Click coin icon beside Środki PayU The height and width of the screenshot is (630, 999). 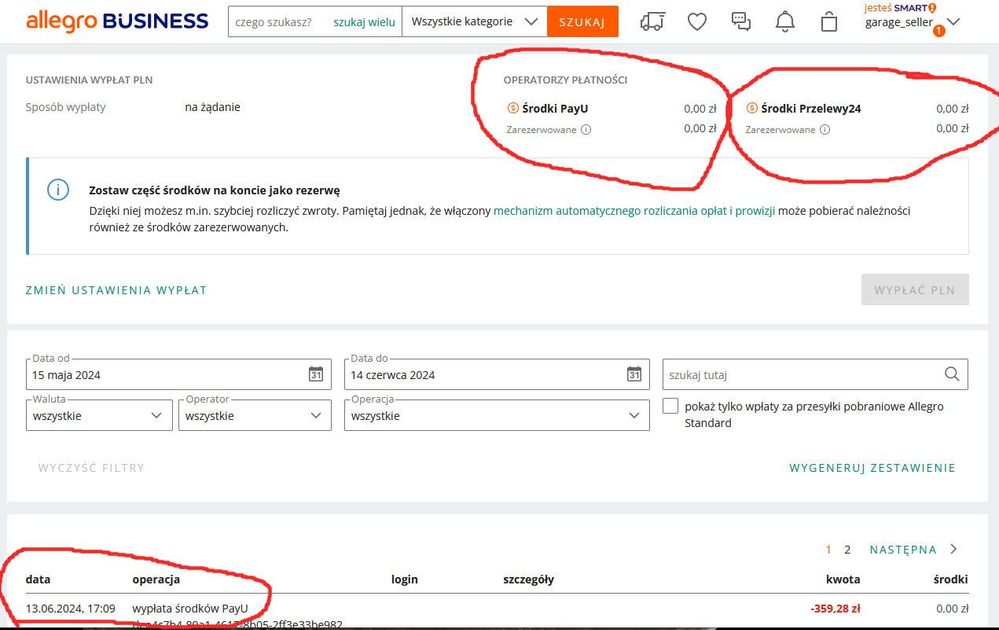[x=513, y=108]
